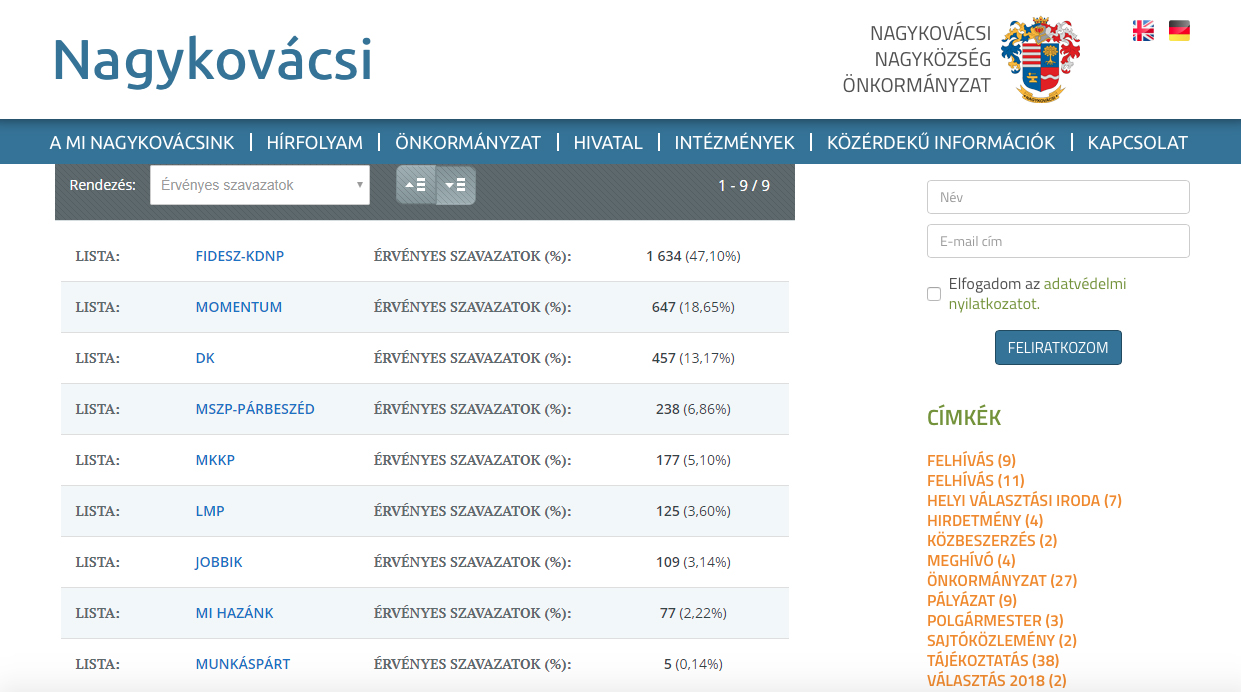Viewport: 1241px width, 692px height.
Task: Open the MUNKÁSPÁRT list link
Action: pos(243,664)
